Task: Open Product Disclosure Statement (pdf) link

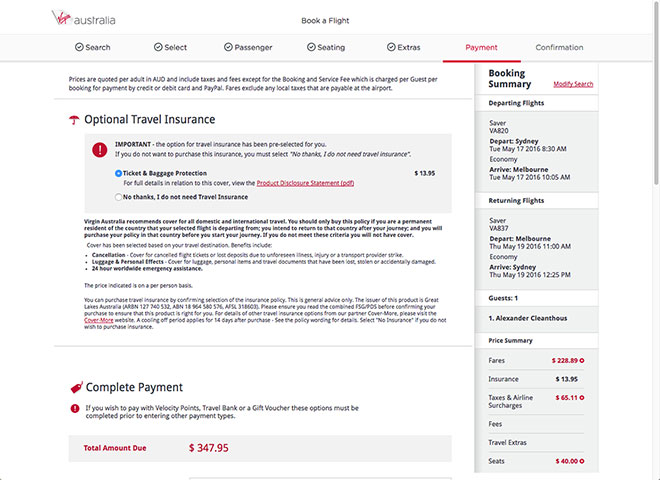Action: [305, 183]
